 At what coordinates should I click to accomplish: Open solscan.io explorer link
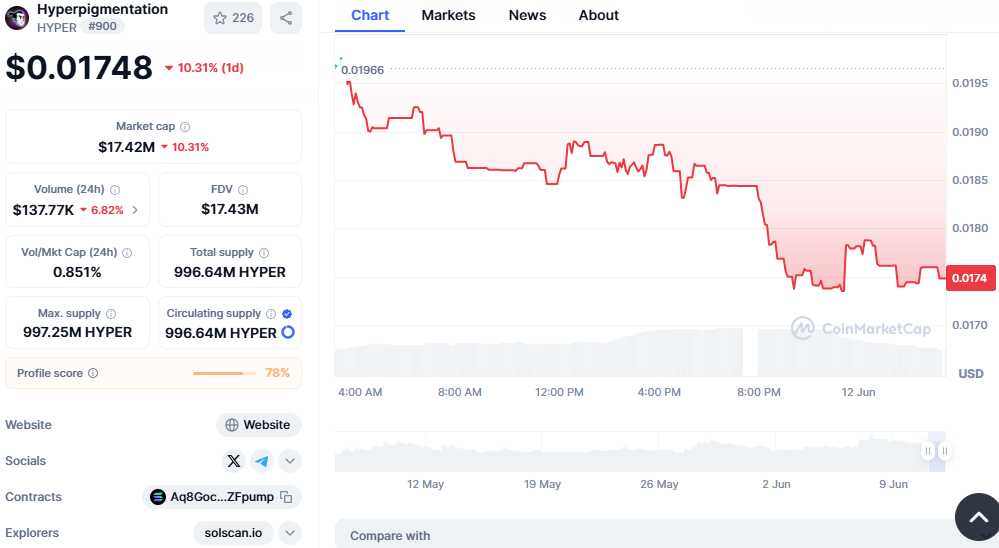tap(233, 533)
